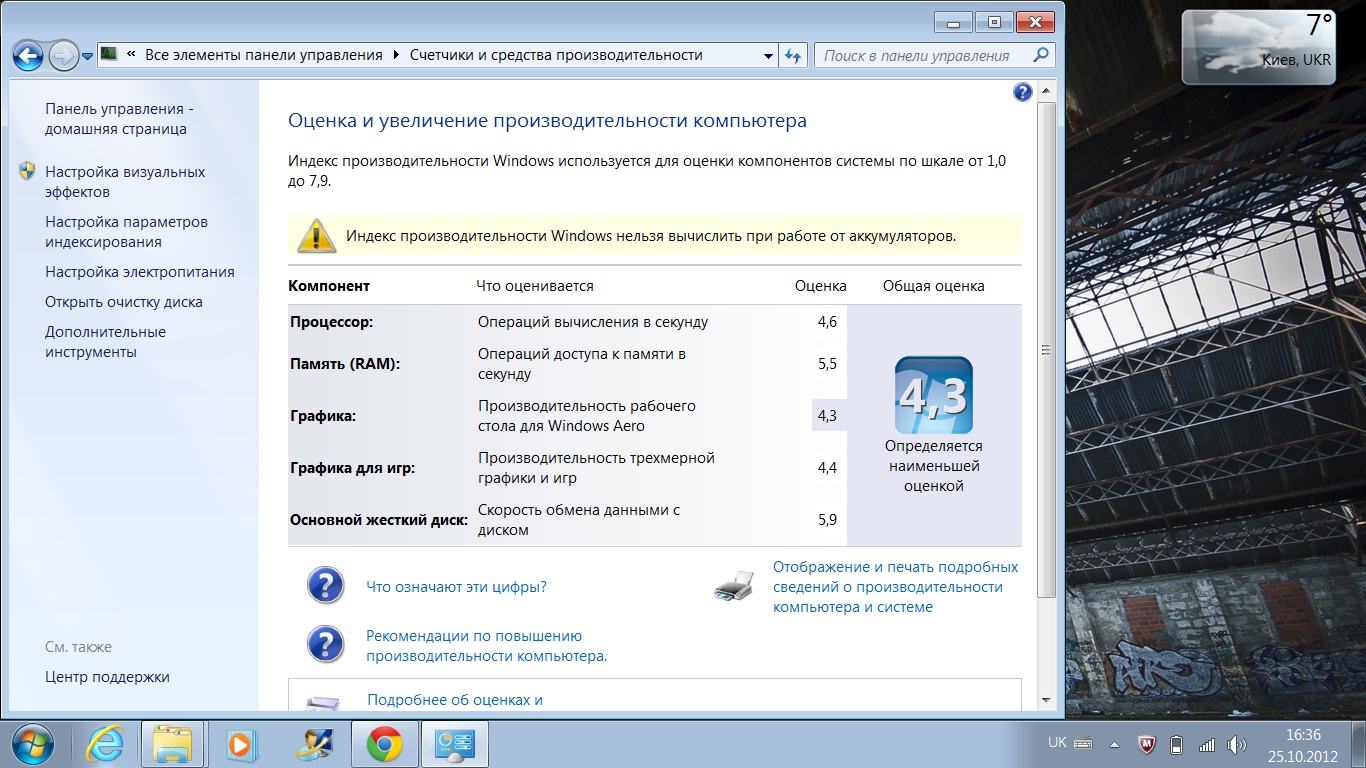Go back with the Back arrow button
This screenshot has width=1366, height=768.
click(29, 55)
